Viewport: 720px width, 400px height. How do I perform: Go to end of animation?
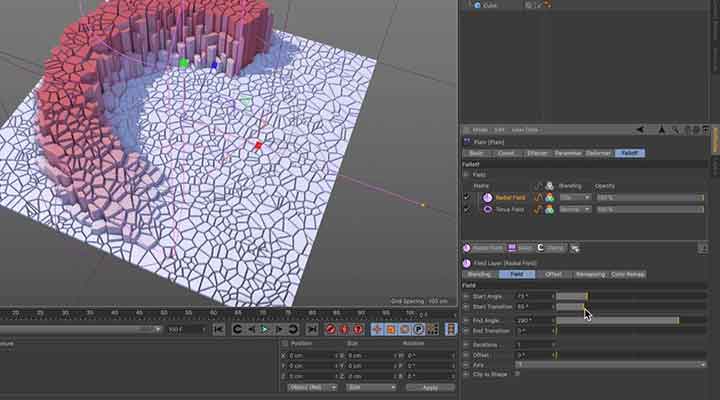pos(312,329)
